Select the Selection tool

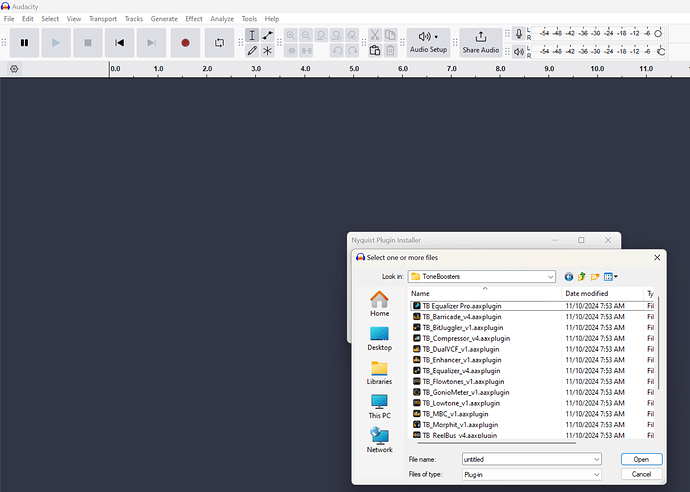pyautogui.click(x=252, y=35)
